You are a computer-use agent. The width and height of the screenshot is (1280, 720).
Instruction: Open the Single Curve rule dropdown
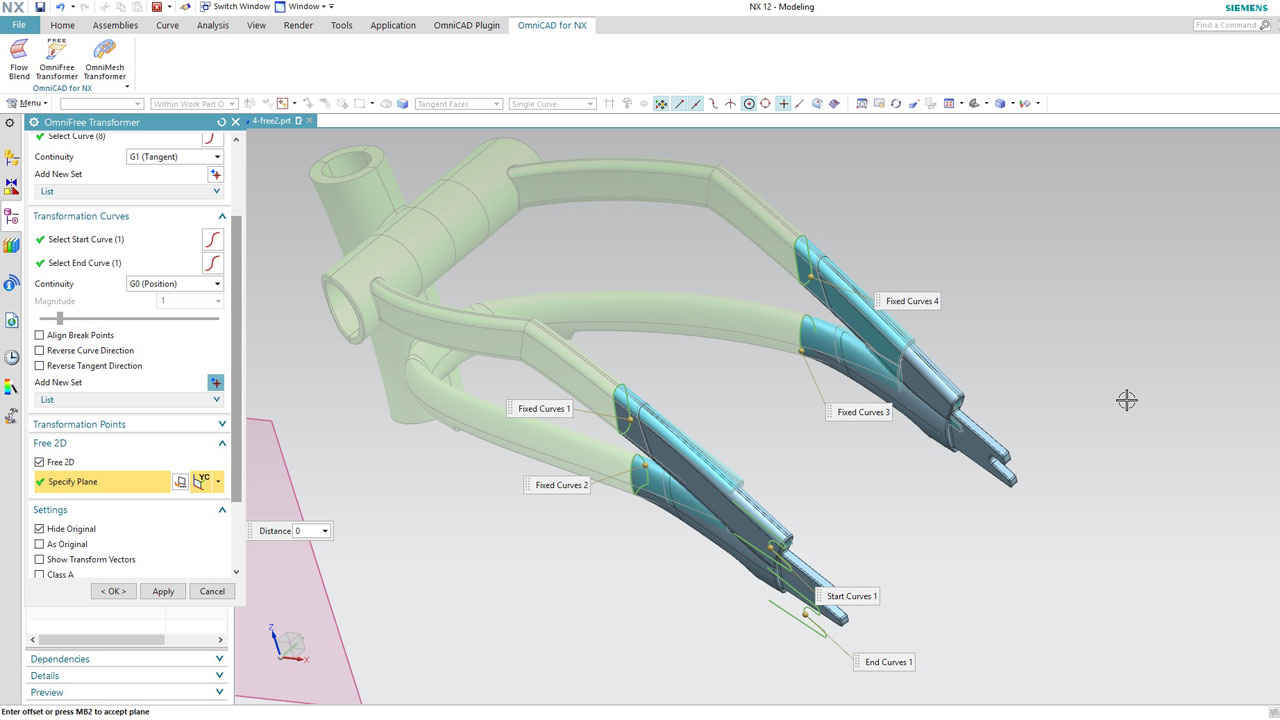point(552,104)
